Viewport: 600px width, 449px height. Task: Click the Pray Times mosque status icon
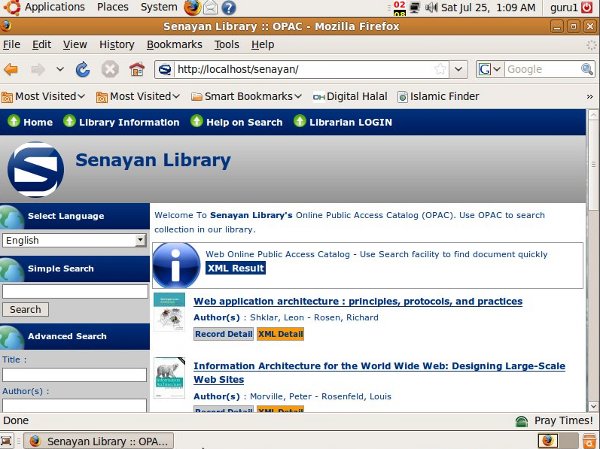[x=522, y=421]
